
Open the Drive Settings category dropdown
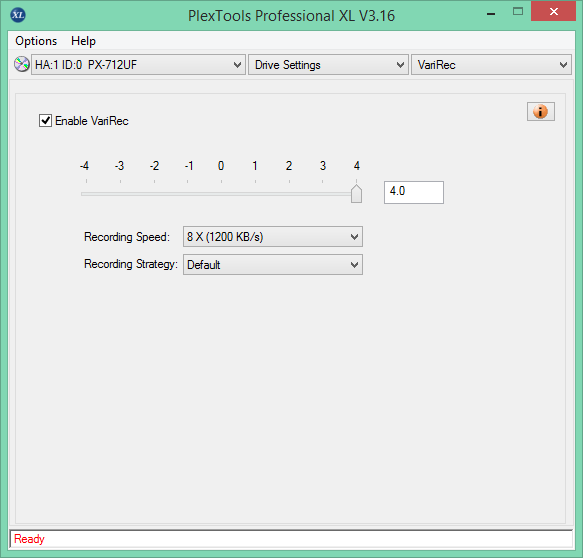(328, 65)
